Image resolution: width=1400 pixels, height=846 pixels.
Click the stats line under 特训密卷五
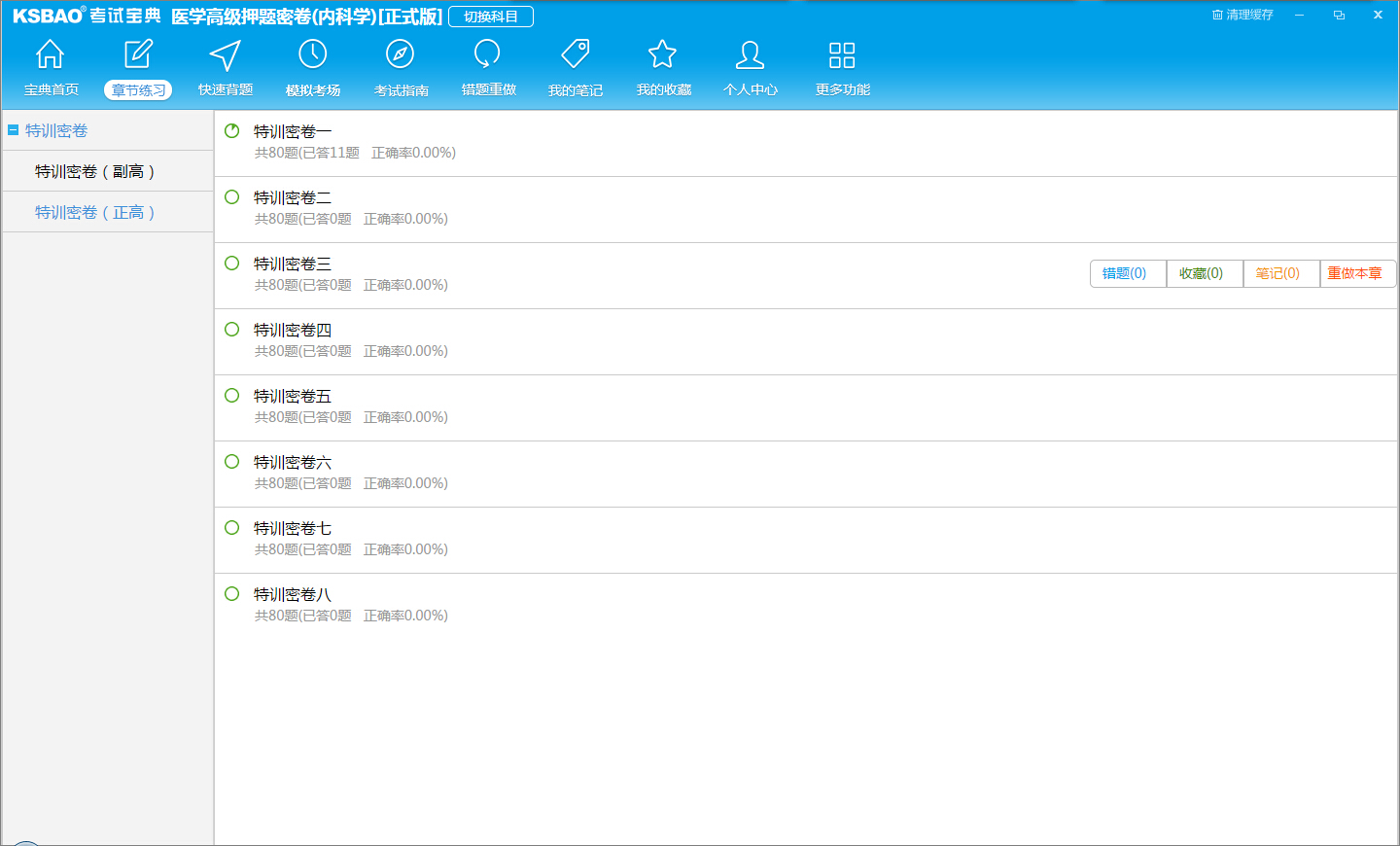pos(351,417)
